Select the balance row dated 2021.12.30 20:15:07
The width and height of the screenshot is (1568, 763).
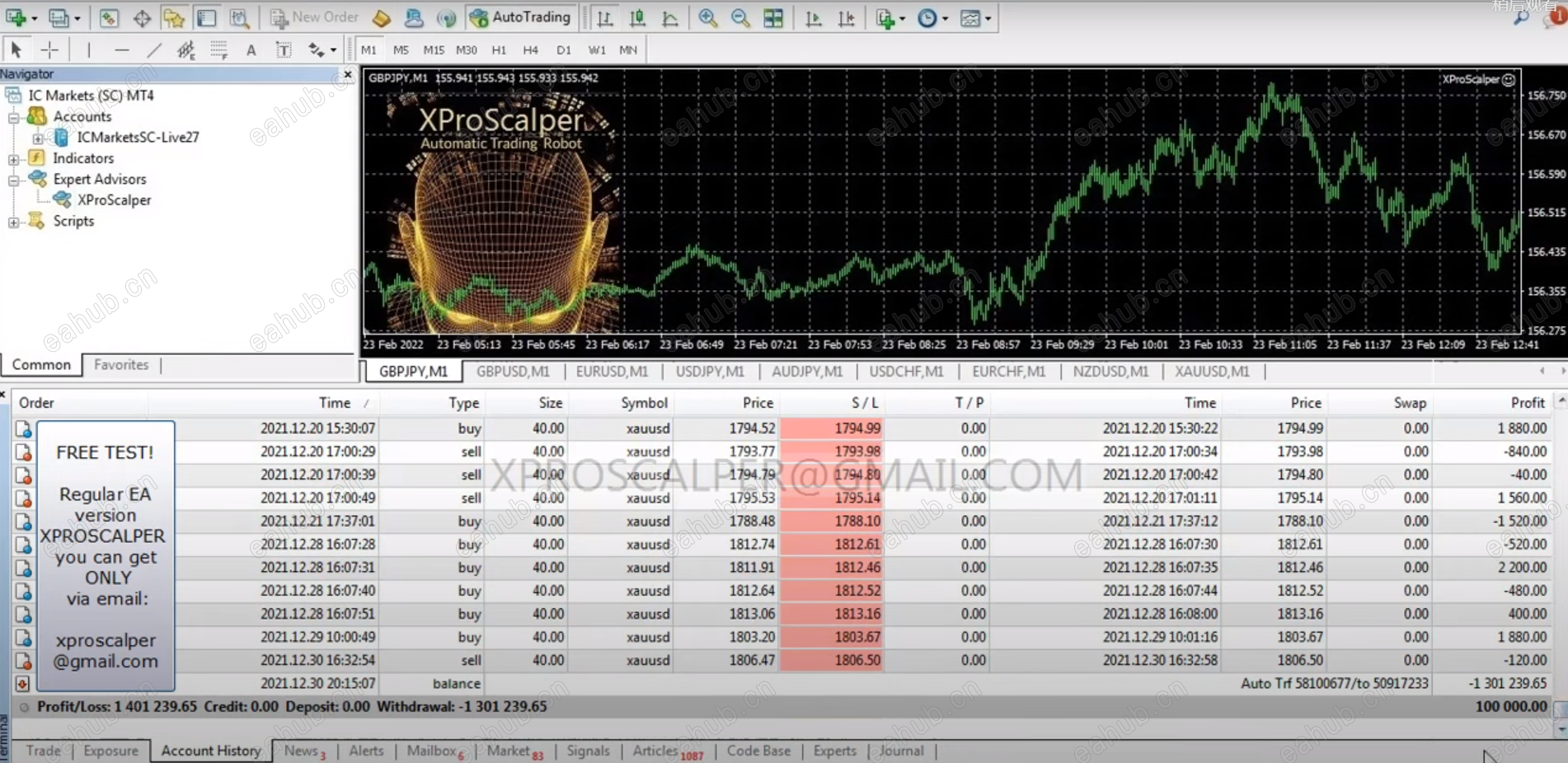(x=783, y=683)
